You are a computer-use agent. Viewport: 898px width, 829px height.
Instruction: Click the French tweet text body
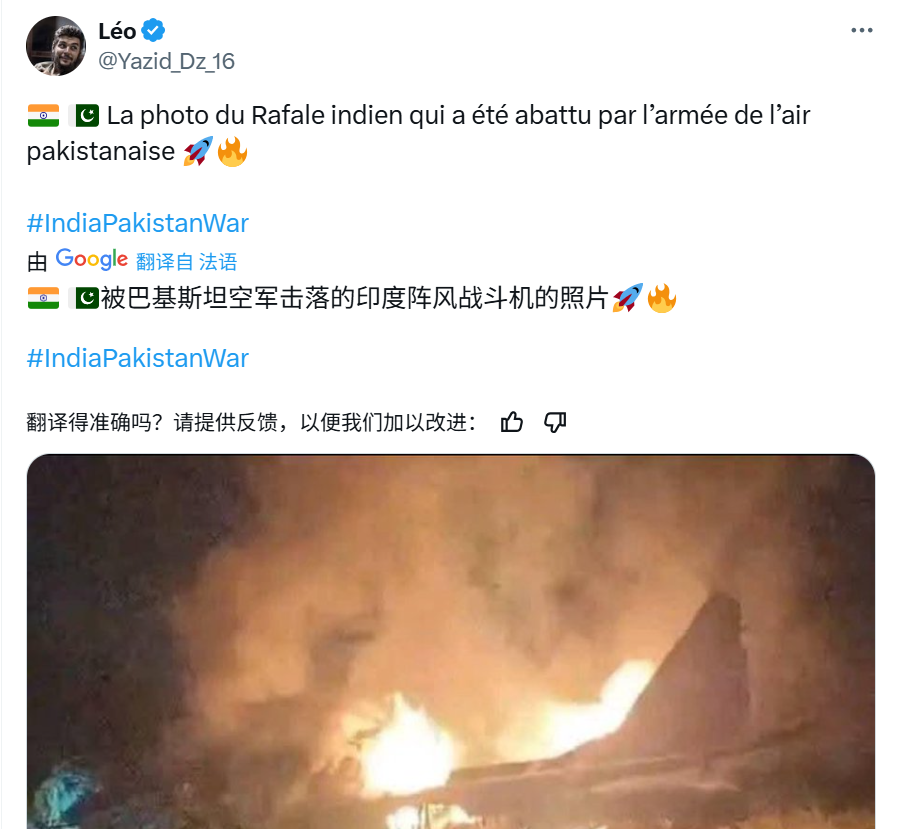419,133
